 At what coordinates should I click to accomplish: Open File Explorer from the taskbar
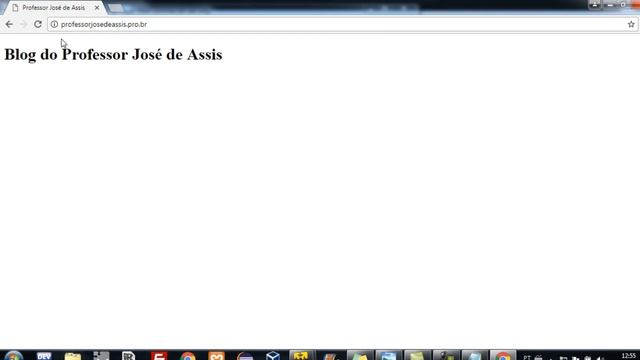(73, 356)
